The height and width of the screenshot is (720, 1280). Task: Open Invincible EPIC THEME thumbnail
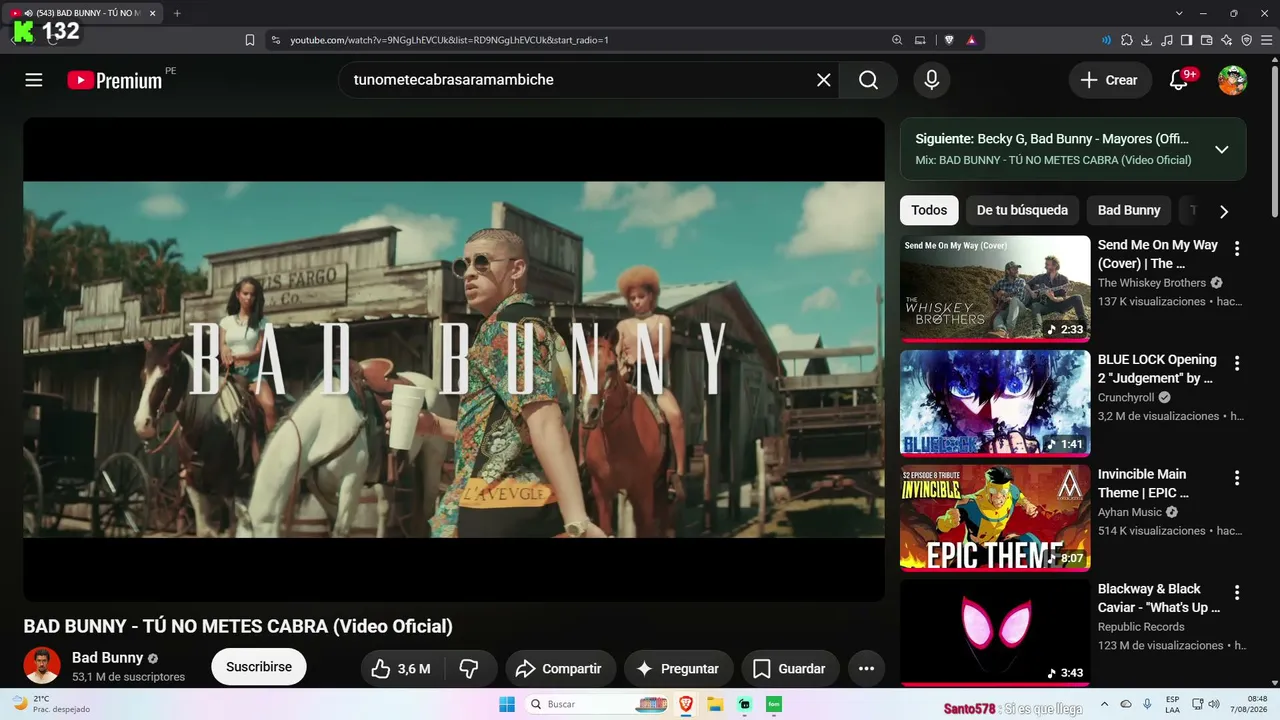pos(995,518)
